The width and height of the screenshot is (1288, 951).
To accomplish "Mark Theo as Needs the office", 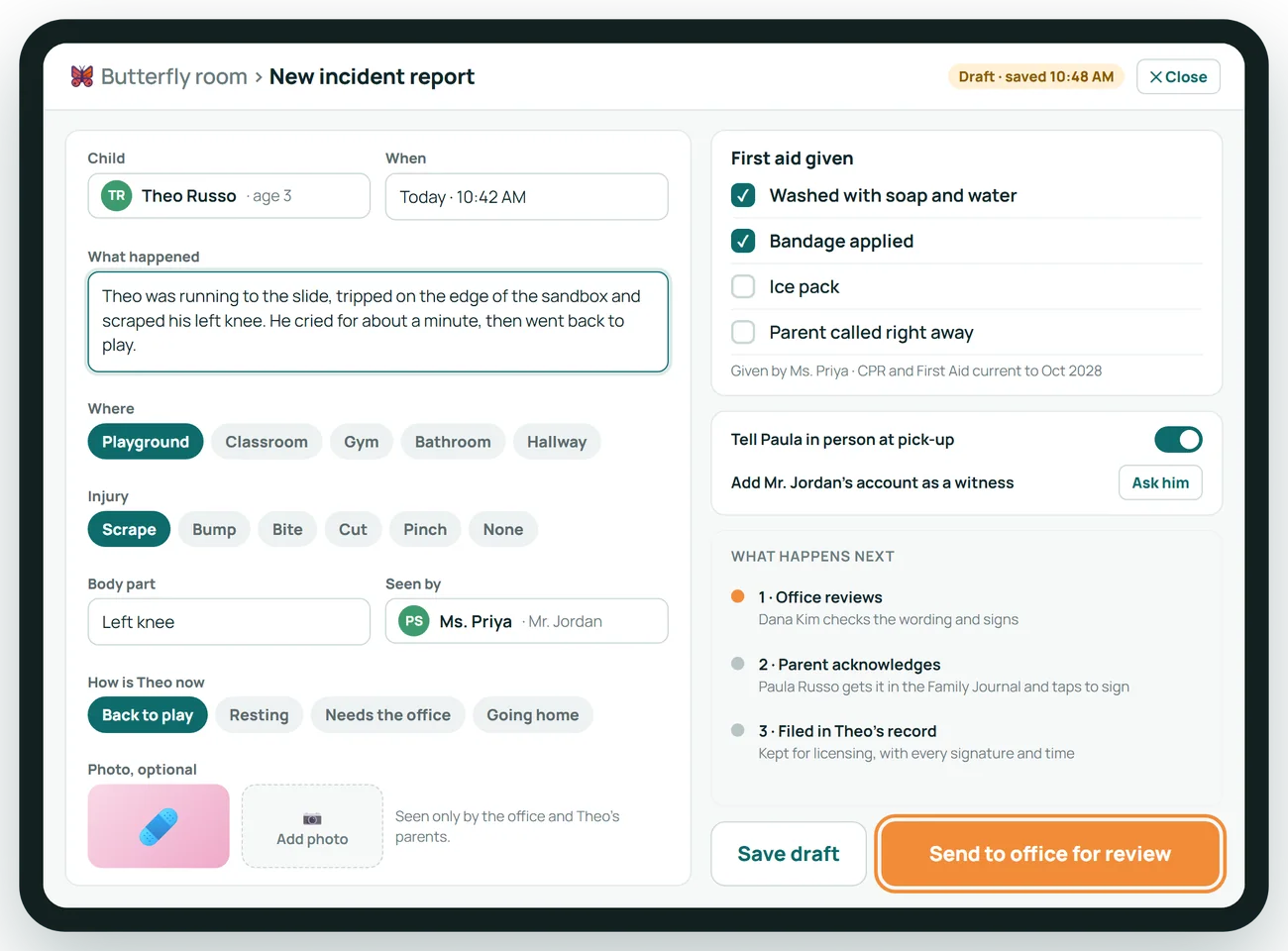I will [x=387, y=715].
